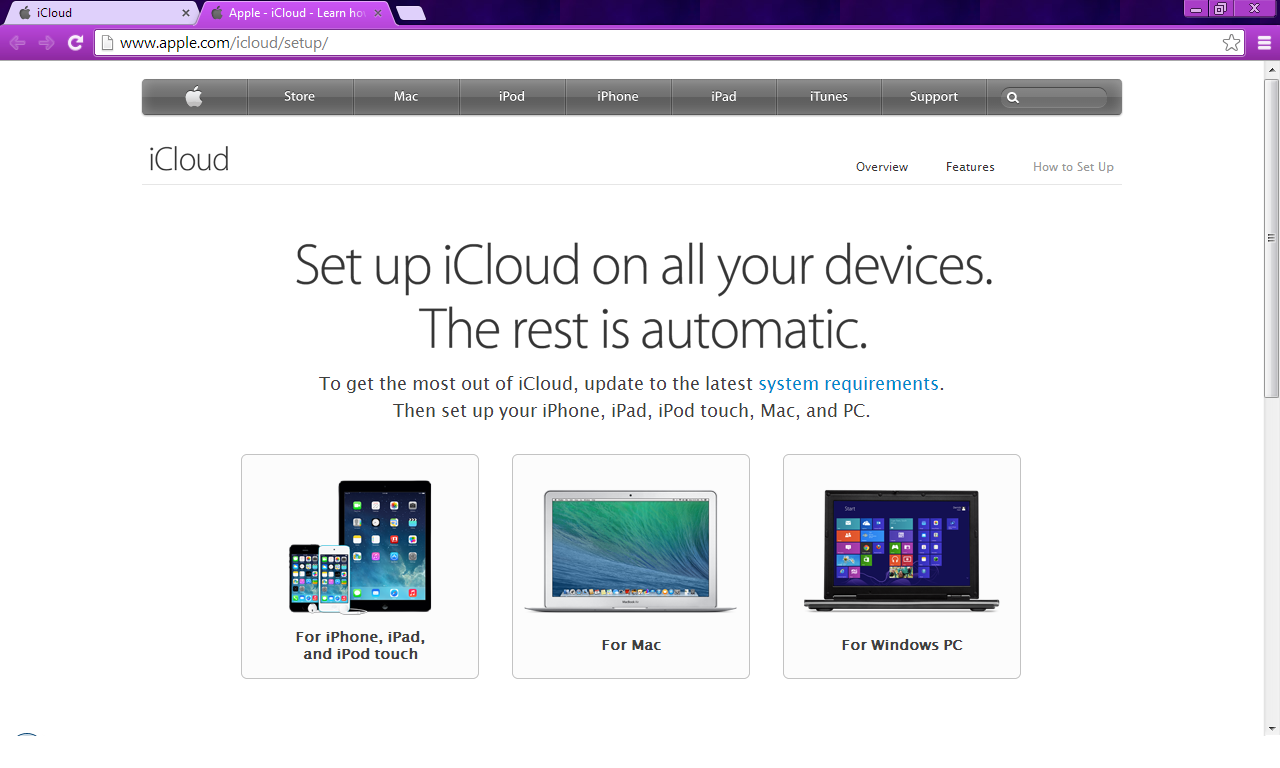Click the Apple site search field
The height and width of the screenshot is (768, 1280).
1054,97
